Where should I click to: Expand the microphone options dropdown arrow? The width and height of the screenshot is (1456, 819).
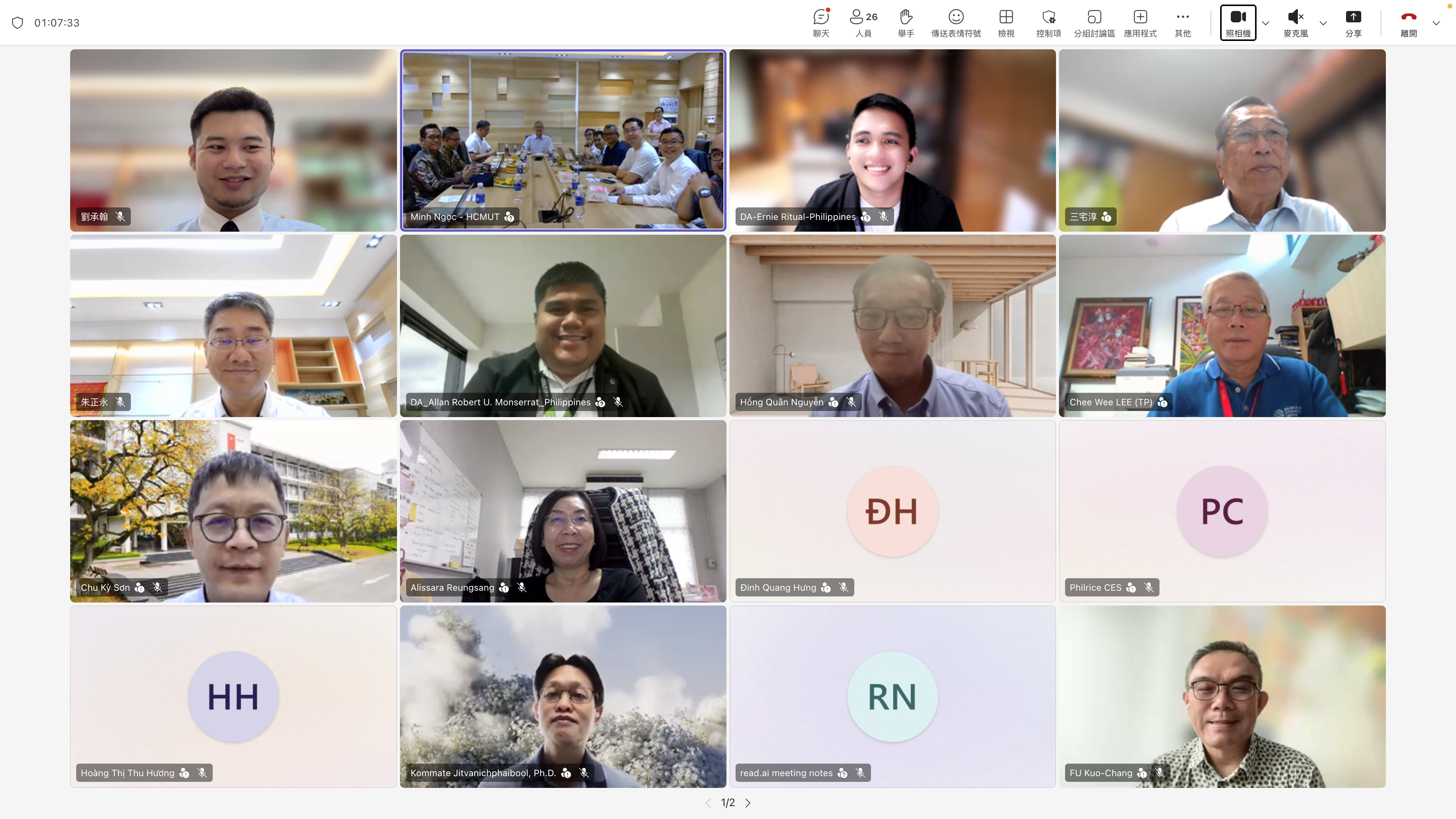tap(1323, 23)
